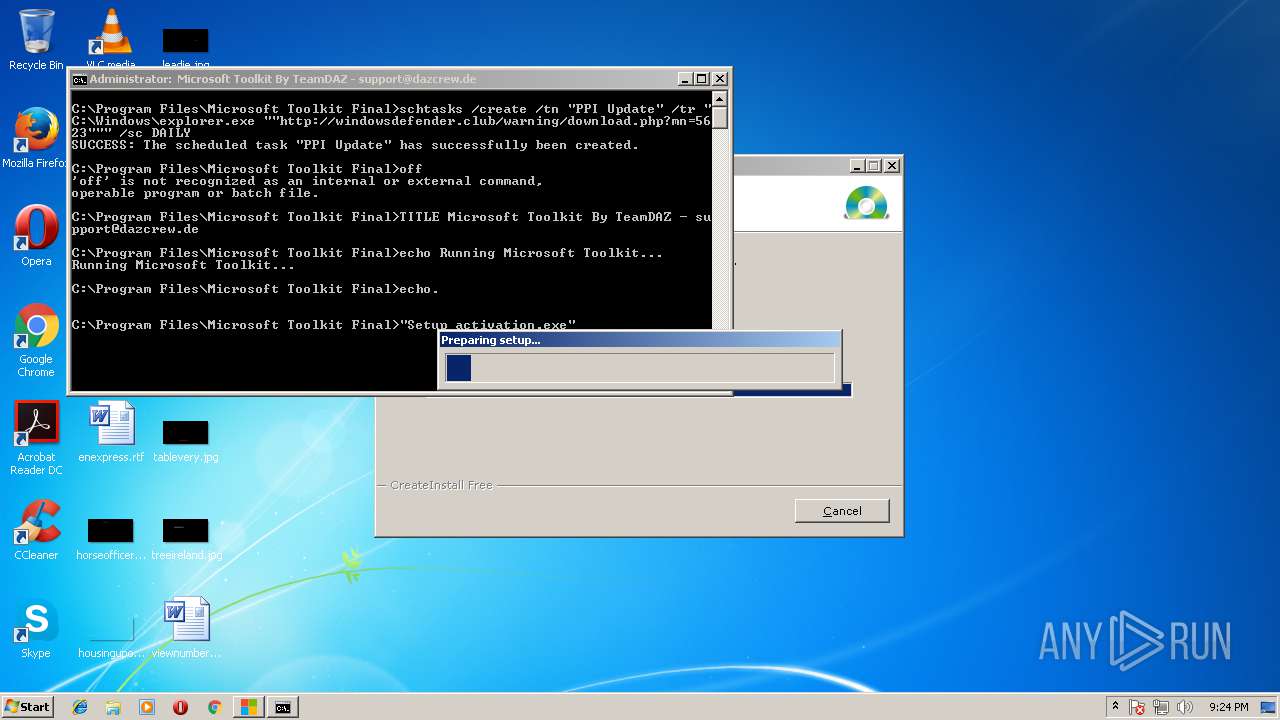Open Mozilla Firefox desktop shortcut
Image resolution: width=1280 pixels, height=720 pixels.
click(x=36, y=138)
